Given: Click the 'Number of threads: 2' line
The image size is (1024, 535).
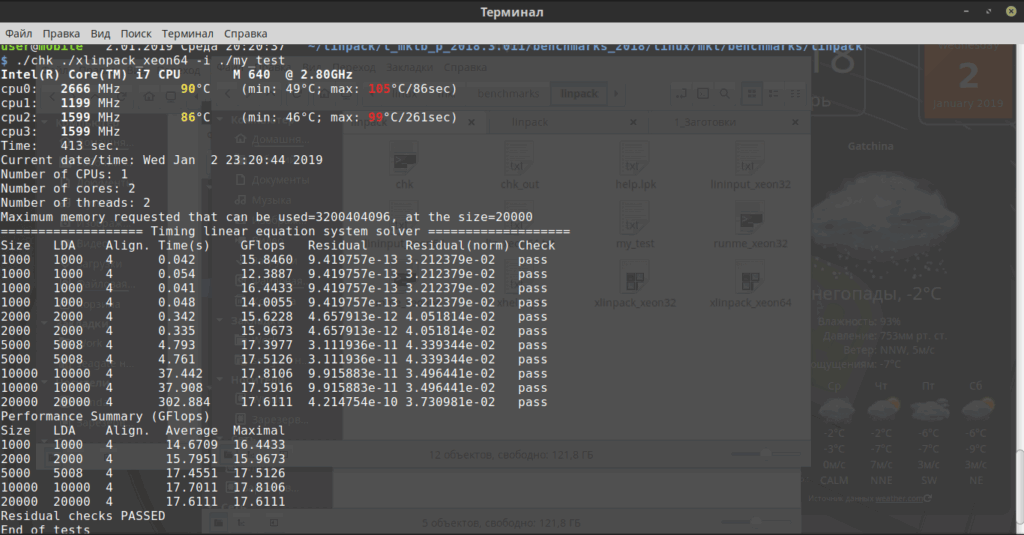Looking at the screenshot, I should [x=76, y=203].
